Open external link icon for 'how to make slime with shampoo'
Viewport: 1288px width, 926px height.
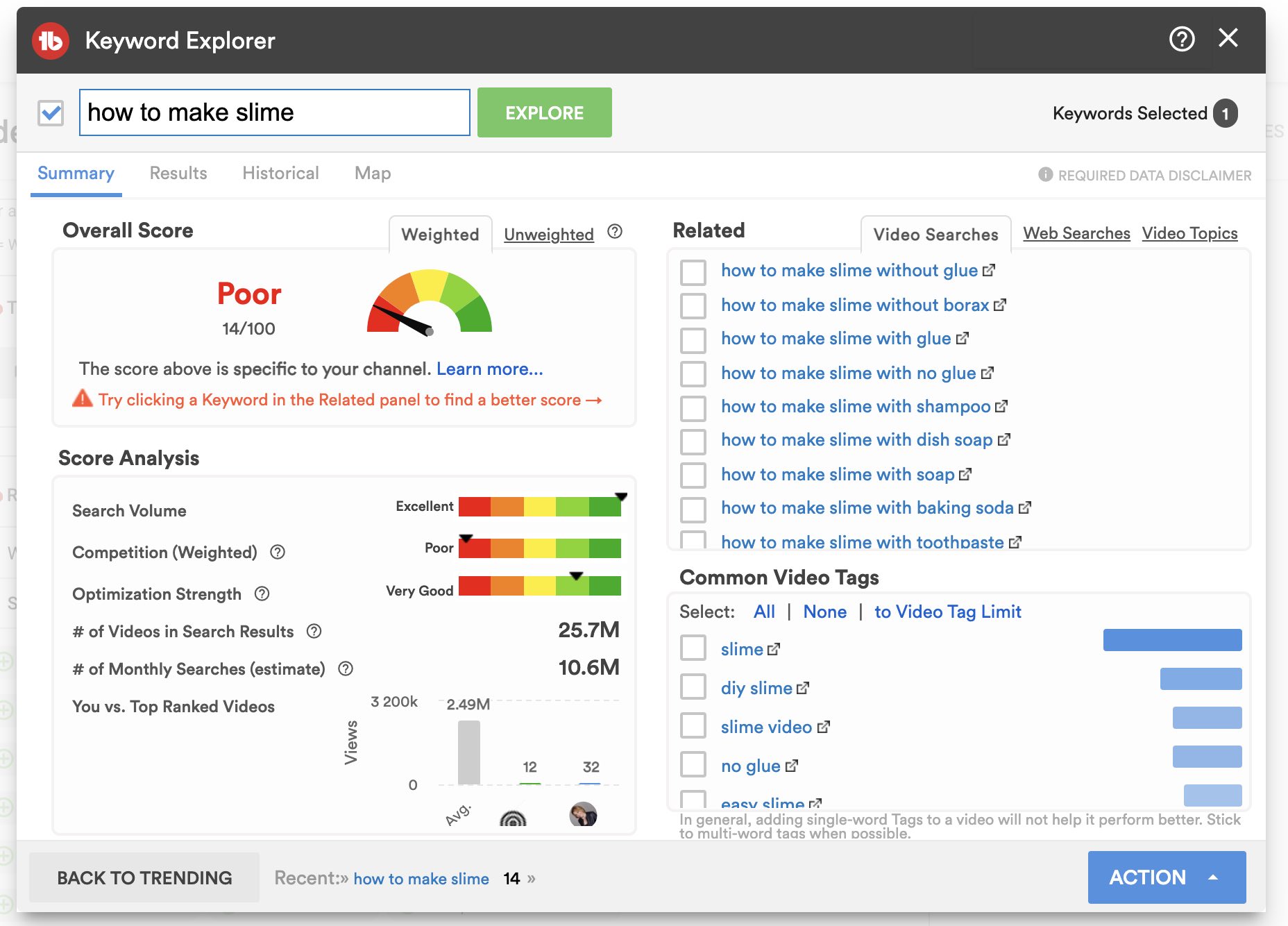[x=1001, y=406]
